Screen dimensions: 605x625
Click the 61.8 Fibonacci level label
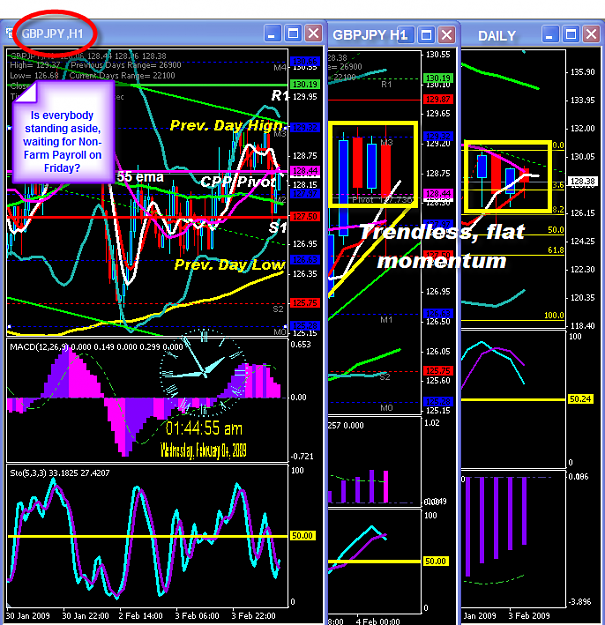(556, 250)
